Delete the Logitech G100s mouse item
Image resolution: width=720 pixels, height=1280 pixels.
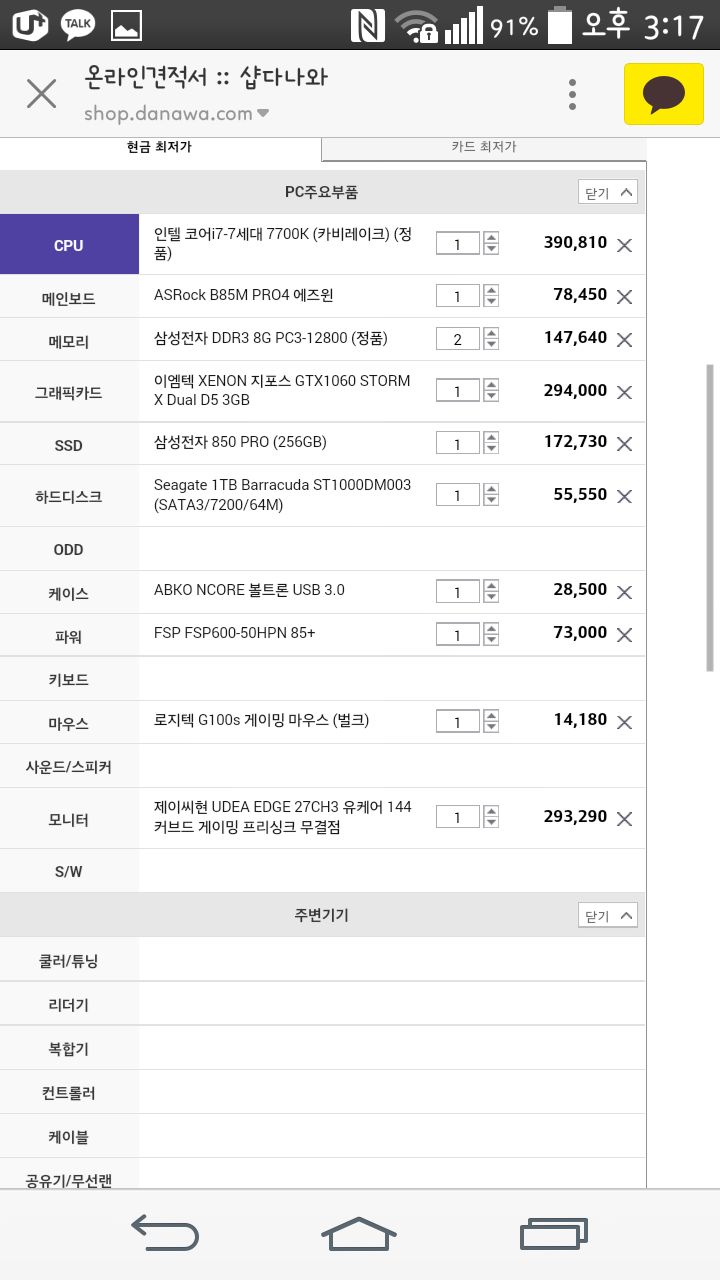(x=625, y=722)
